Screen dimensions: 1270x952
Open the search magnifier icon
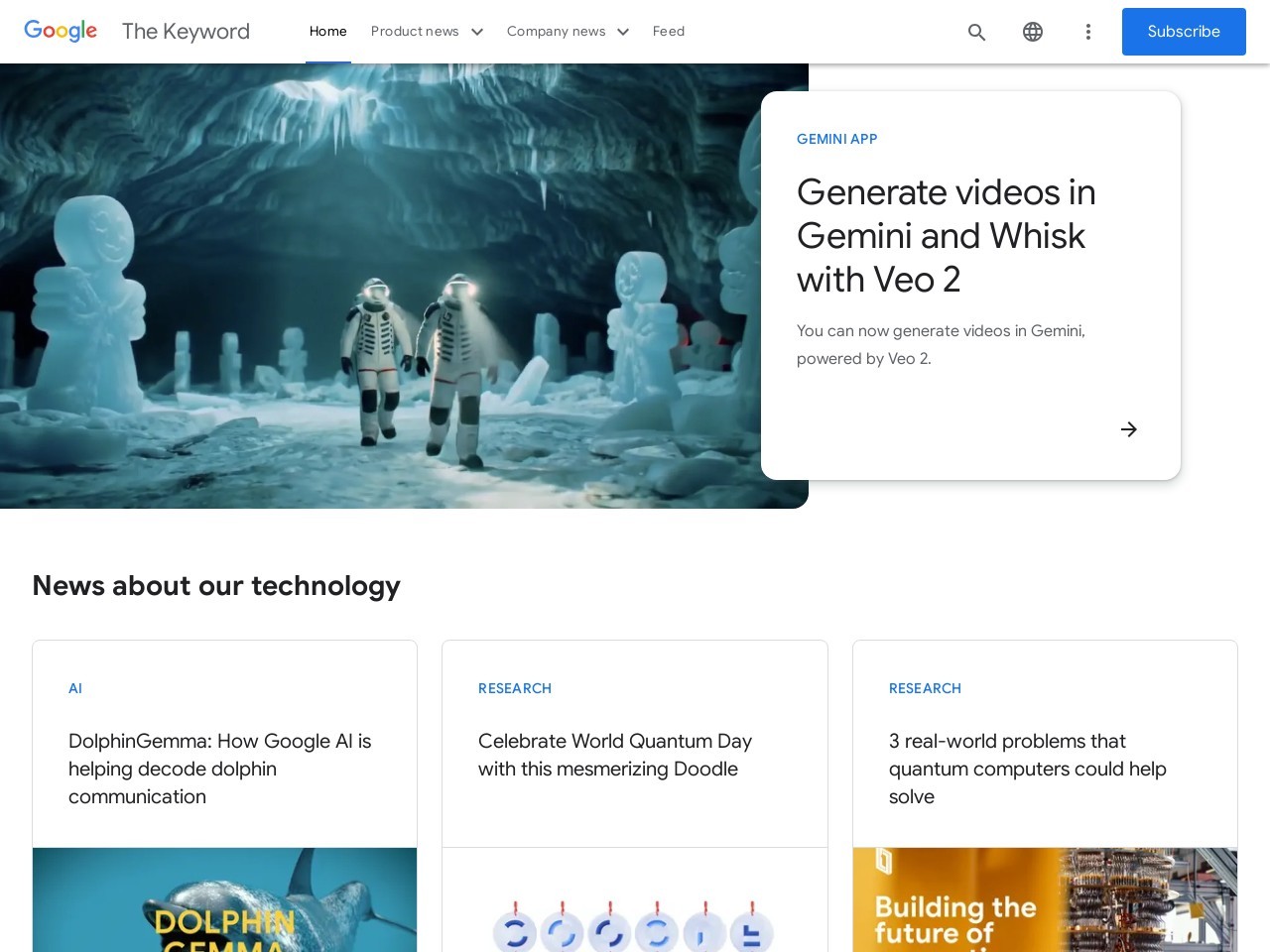(x=976, y=32)
